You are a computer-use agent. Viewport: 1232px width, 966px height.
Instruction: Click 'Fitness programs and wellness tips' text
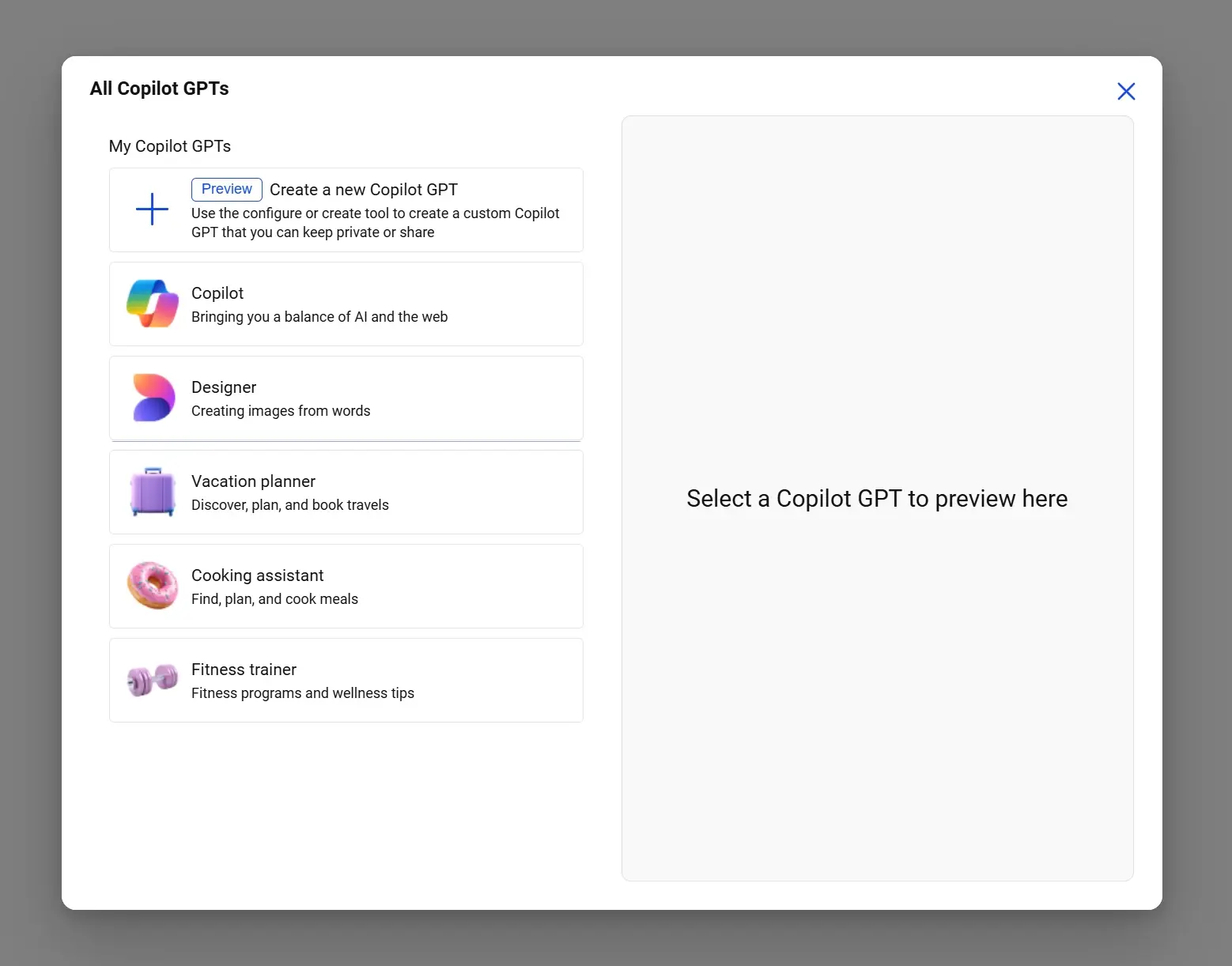coord(303,693)
